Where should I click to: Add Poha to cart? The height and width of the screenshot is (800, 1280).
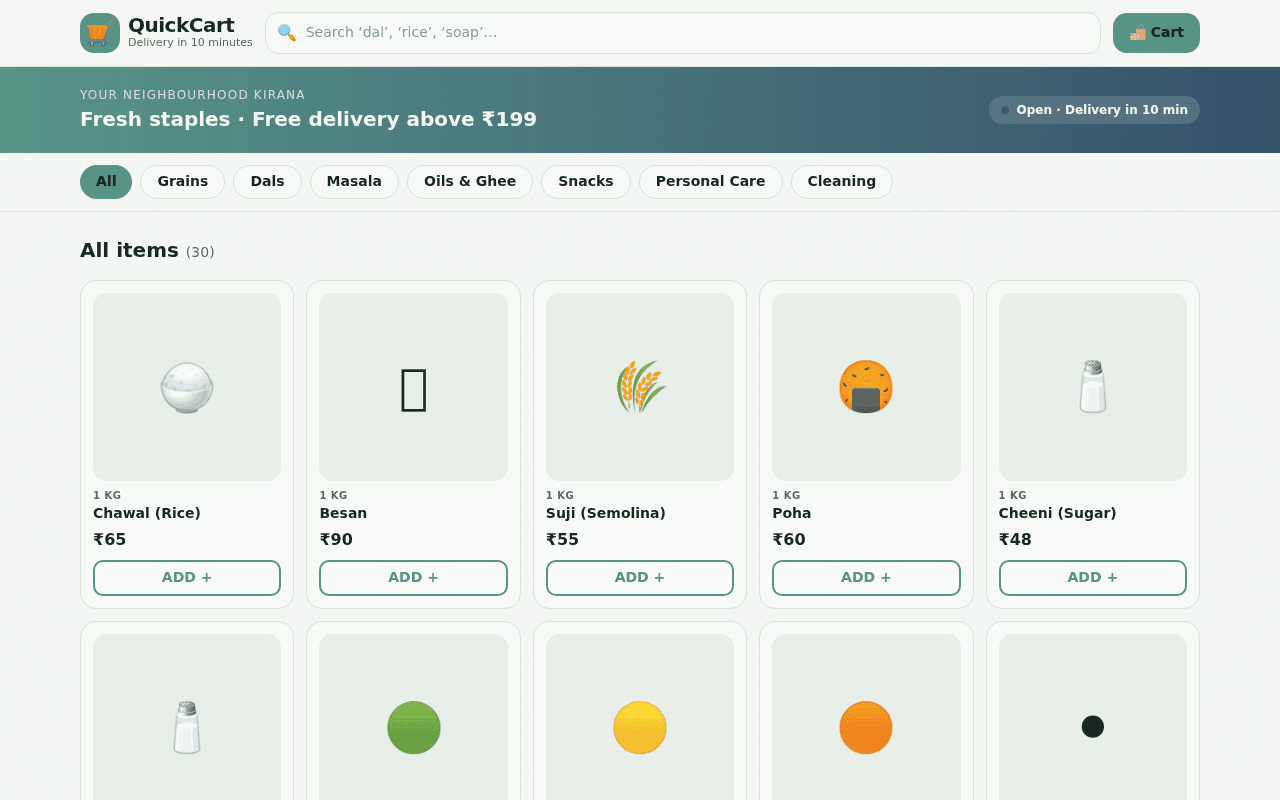pyautogui.click(x=866, y=578)
